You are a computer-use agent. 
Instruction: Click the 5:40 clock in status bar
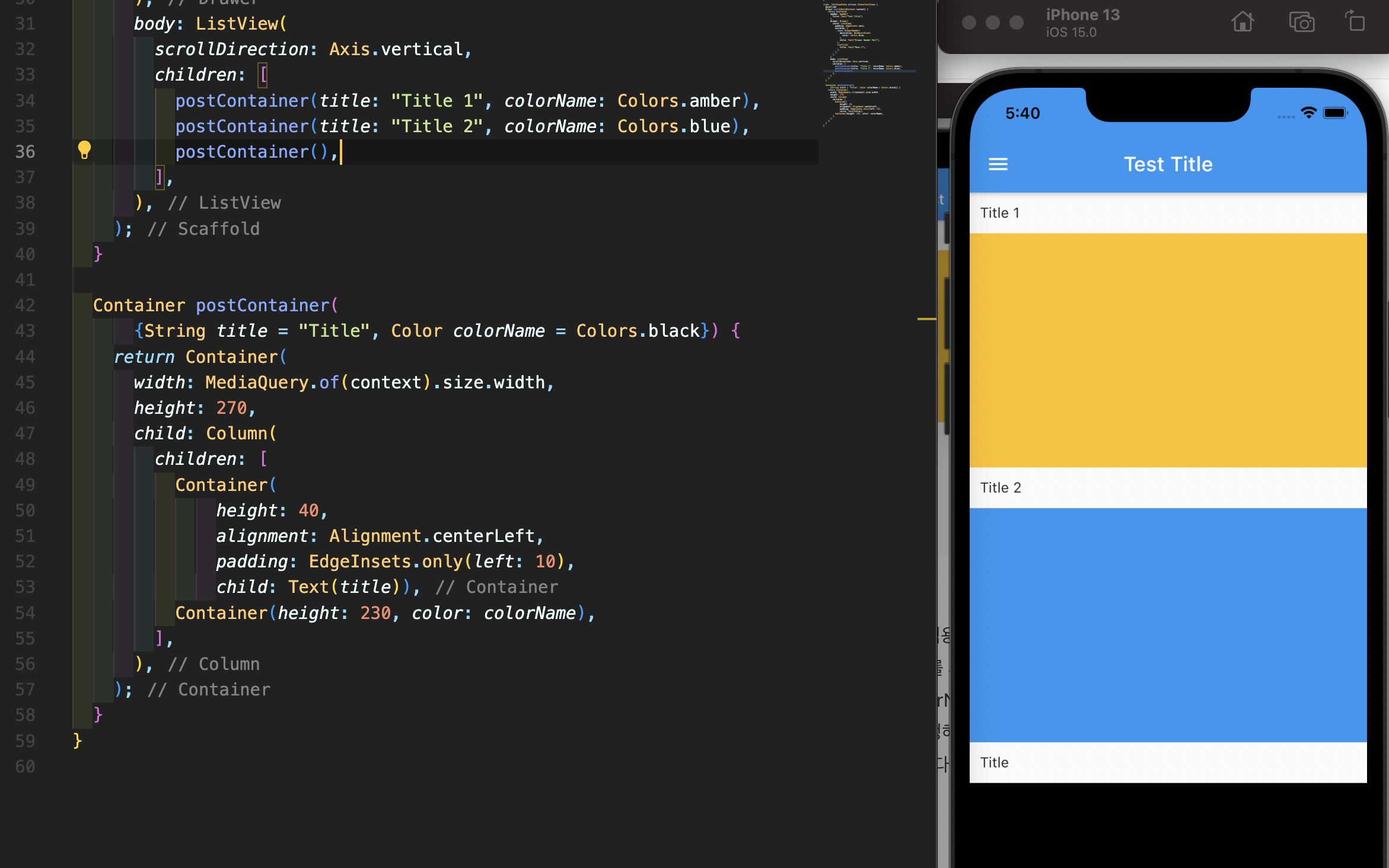pos(1022,113)
